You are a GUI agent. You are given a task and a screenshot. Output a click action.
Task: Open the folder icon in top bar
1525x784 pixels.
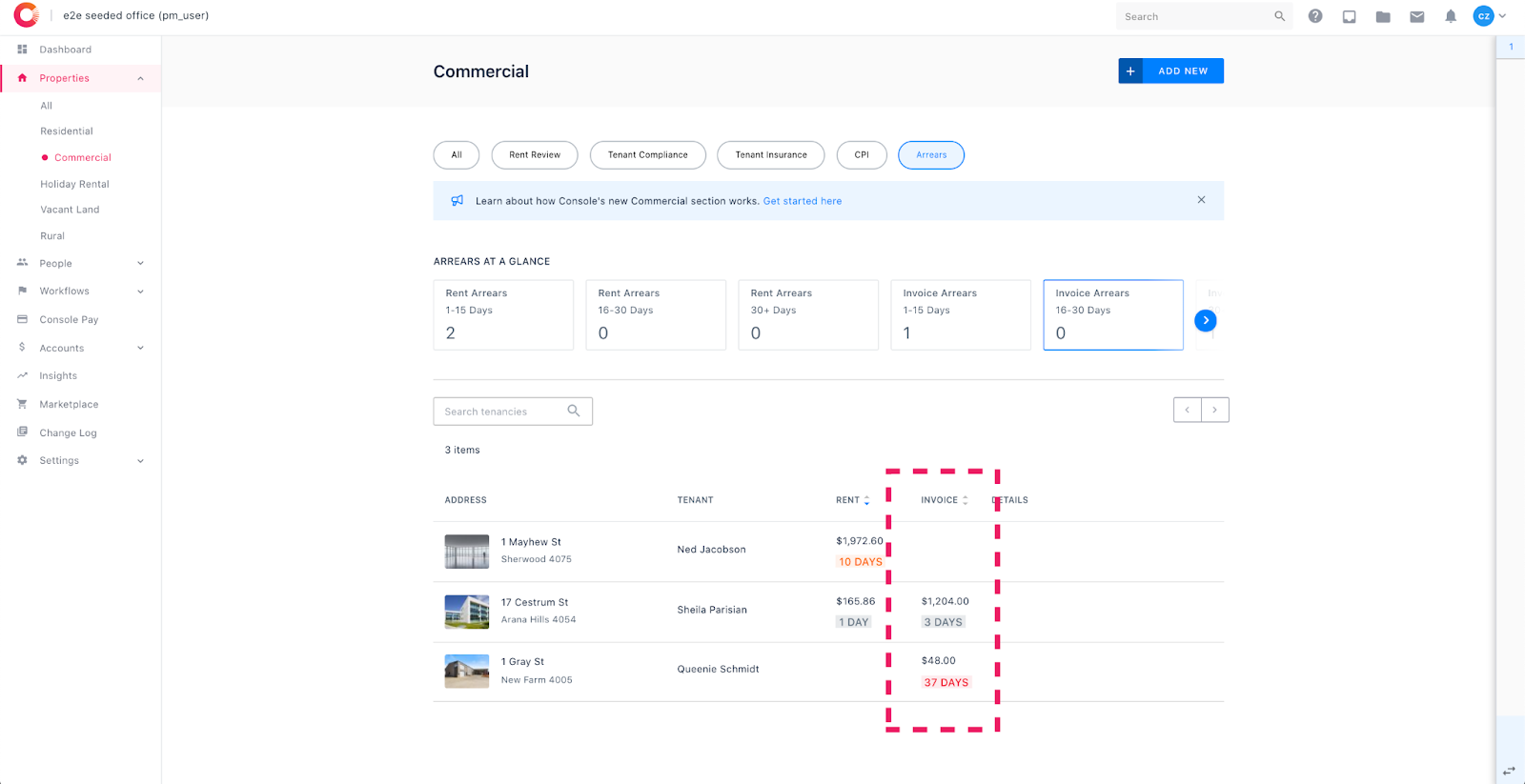[x=1383, y=16]
